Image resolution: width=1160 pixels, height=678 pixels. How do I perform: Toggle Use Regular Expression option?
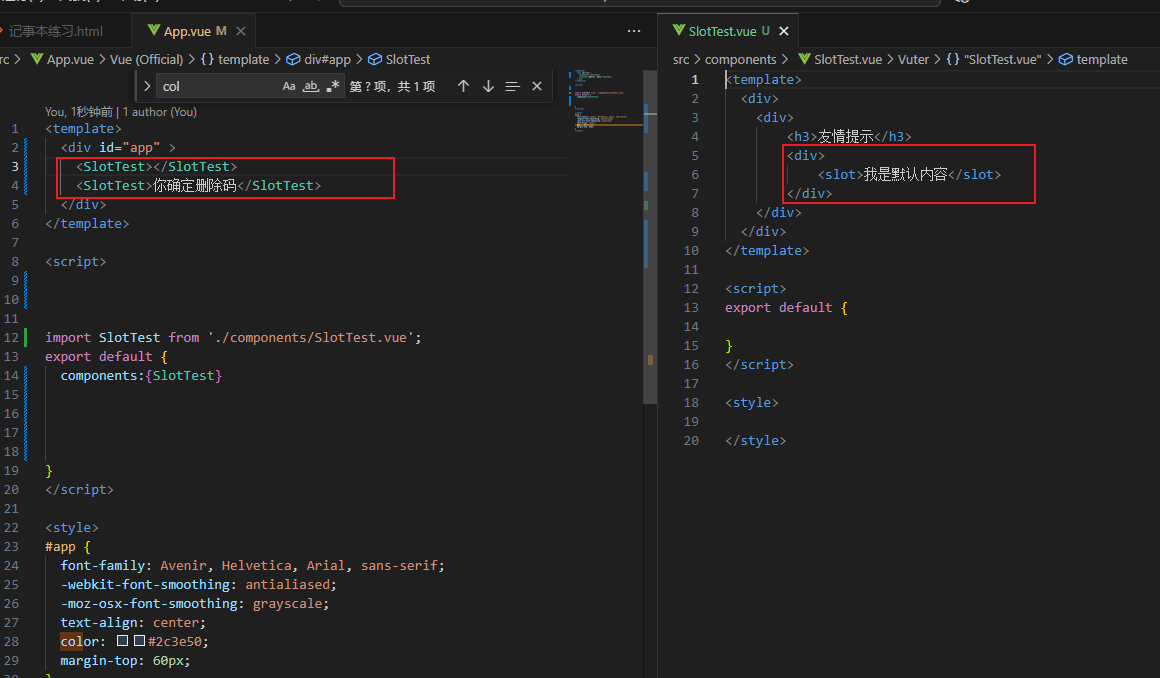333,87
